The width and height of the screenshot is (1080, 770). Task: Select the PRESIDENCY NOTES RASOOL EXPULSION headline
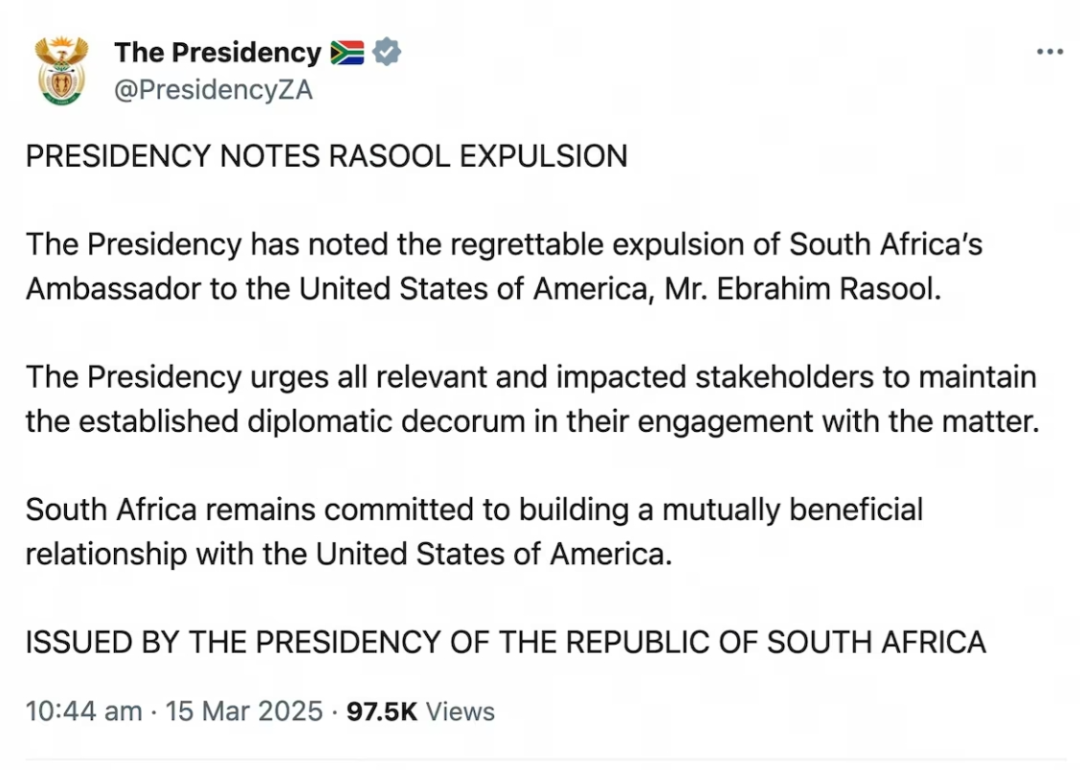pyautogui.click(x=326, y=156)
